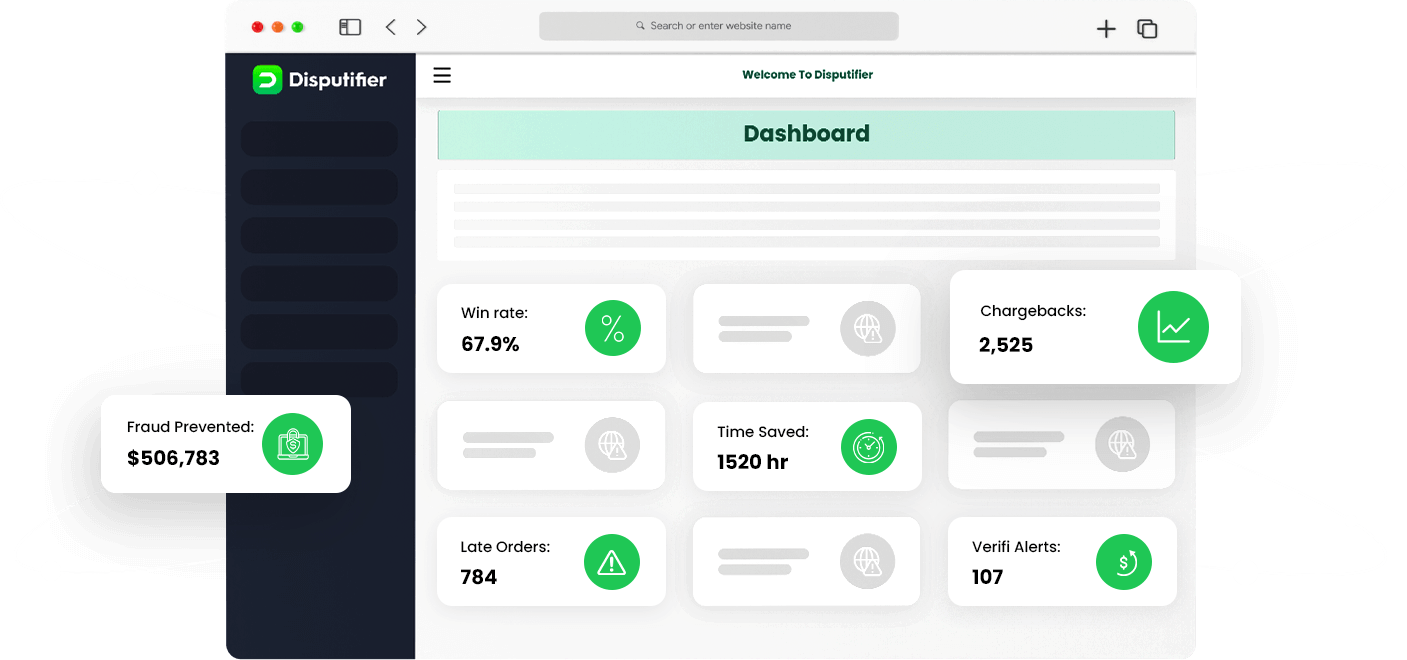Open the Fraud Prevented shopping bag icon
1407x660 pixels.
[292, 444]
